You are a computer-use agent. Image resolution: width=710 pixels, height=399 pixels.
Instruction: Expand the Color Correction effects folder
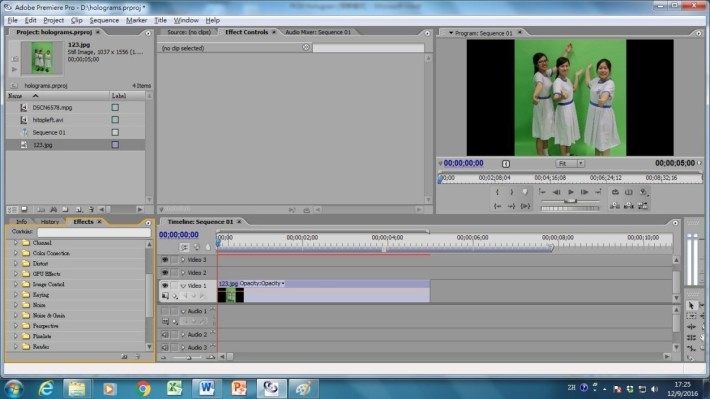(15, 253)
